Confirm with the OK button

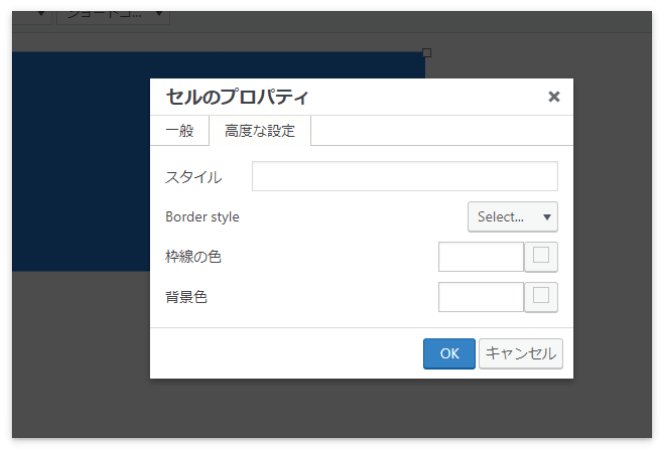(449, 353)
